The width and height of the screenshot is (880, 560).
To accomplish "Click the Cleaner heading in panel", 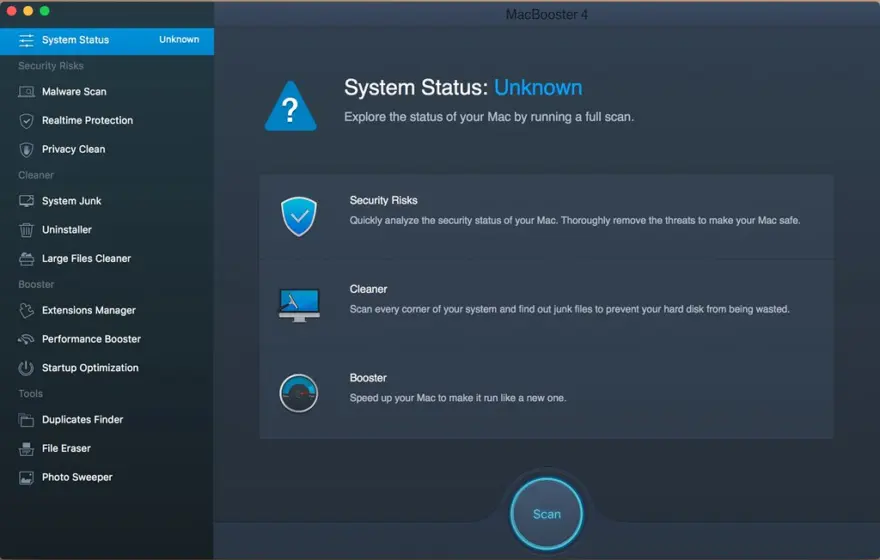I will [x=368, y=289].
